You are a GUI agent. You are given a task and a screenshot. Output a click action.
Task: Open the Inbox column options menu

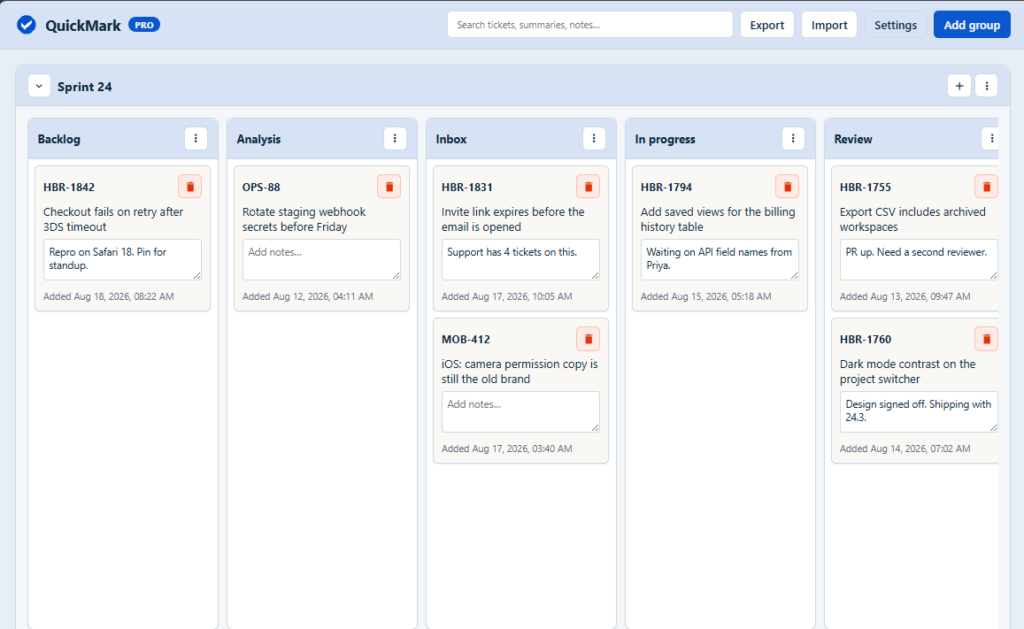click(x=594, y=138)
